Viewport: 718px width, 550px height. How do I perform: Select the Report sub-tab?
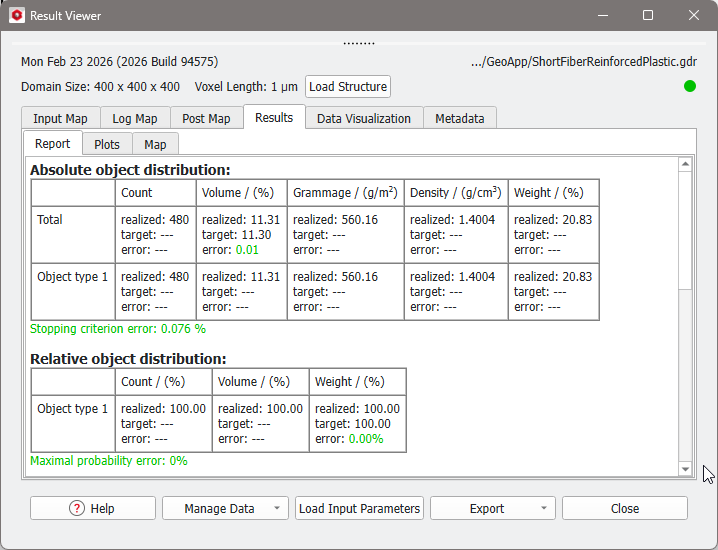pyautogui.click(x=53, y=143)
